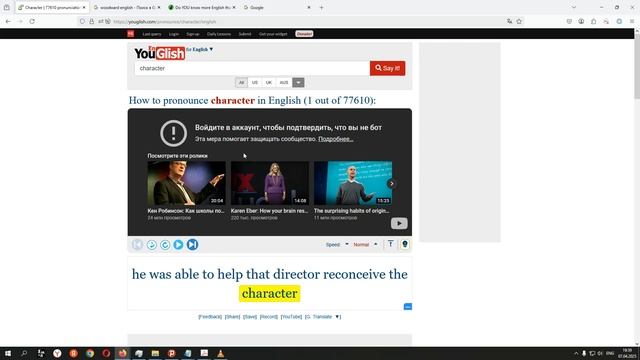Click the browser back arrow
Image resolution: width=640 pixels, height=360 pixels.
click(x=8, y=21)
